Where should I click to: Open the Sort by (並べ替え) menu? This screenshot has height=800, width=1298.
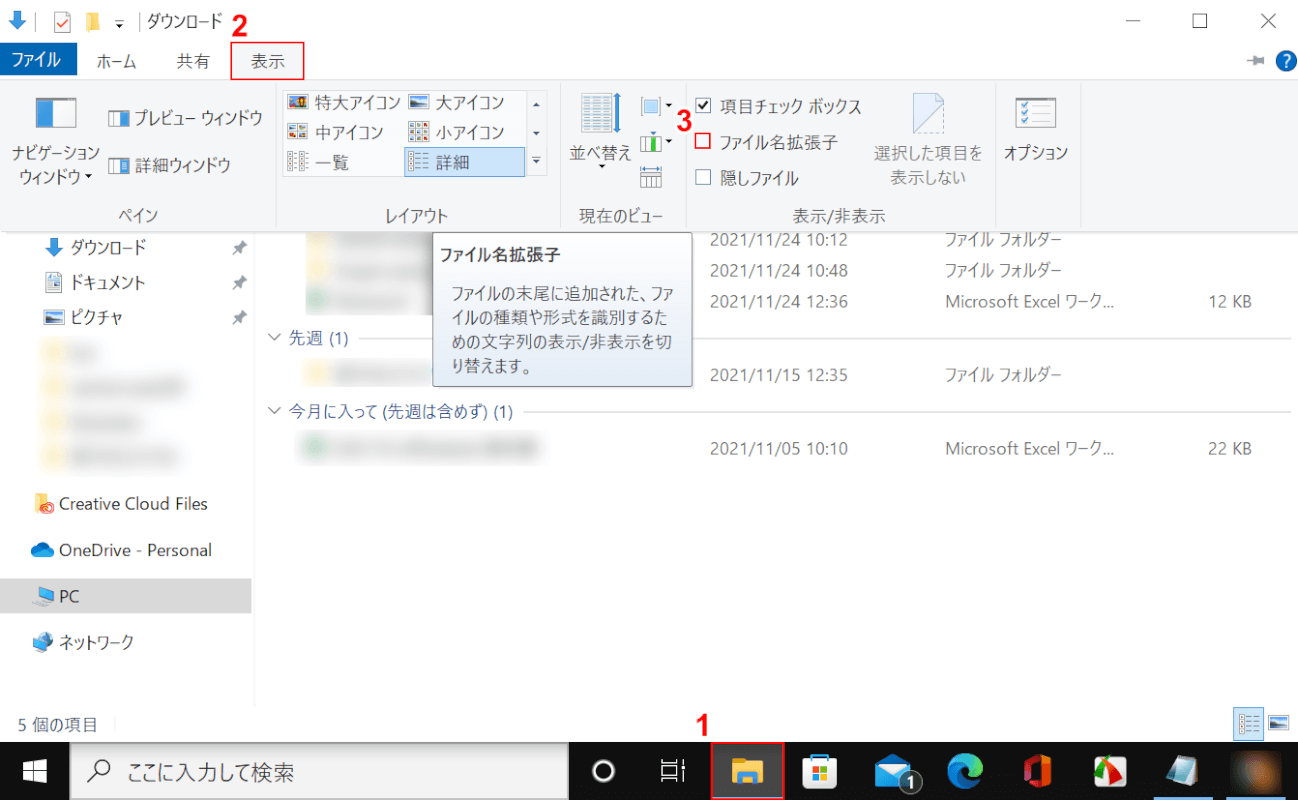click(601, 132)
